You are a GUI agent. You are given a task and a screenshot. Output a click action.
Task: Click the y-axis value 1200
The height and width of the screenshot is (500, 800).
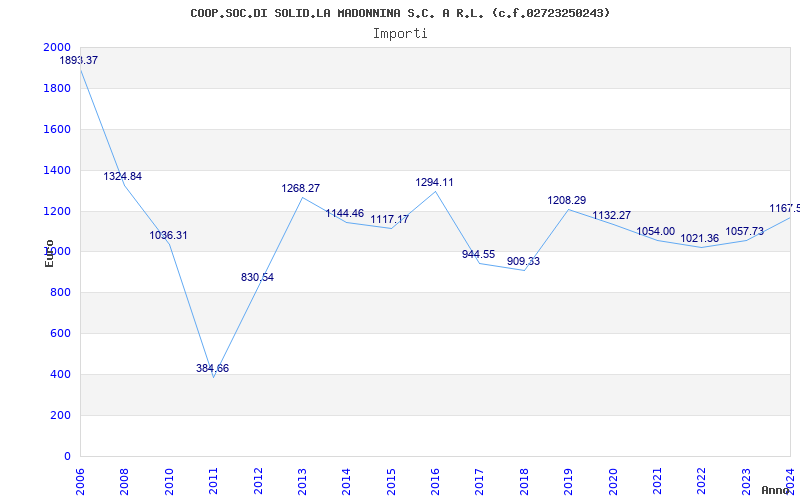click(x=57, y=211)
